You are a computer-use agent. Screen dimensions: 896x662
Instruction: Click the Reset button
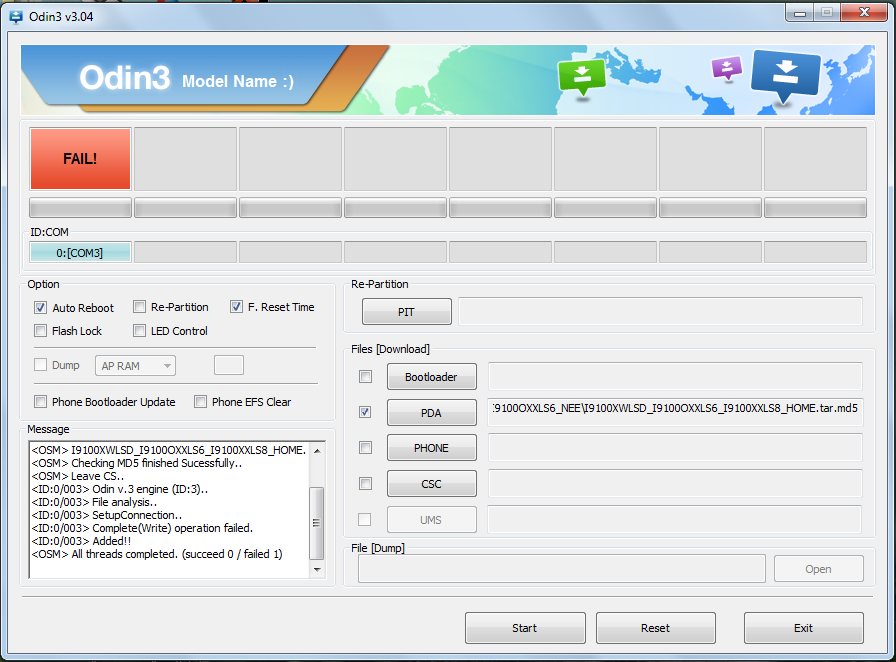(655, 628)
